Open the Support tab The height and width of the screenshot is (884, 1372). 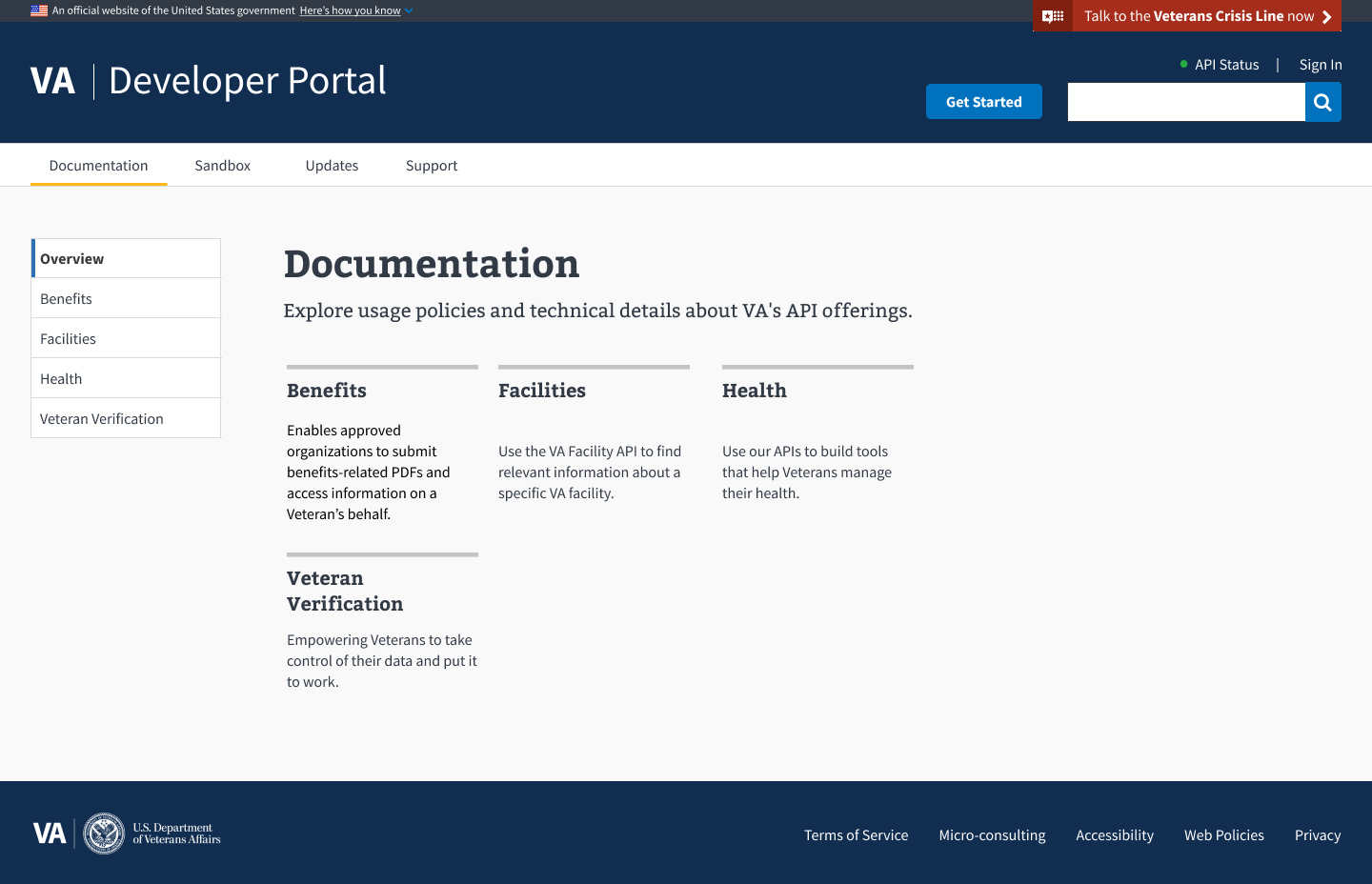432,166
